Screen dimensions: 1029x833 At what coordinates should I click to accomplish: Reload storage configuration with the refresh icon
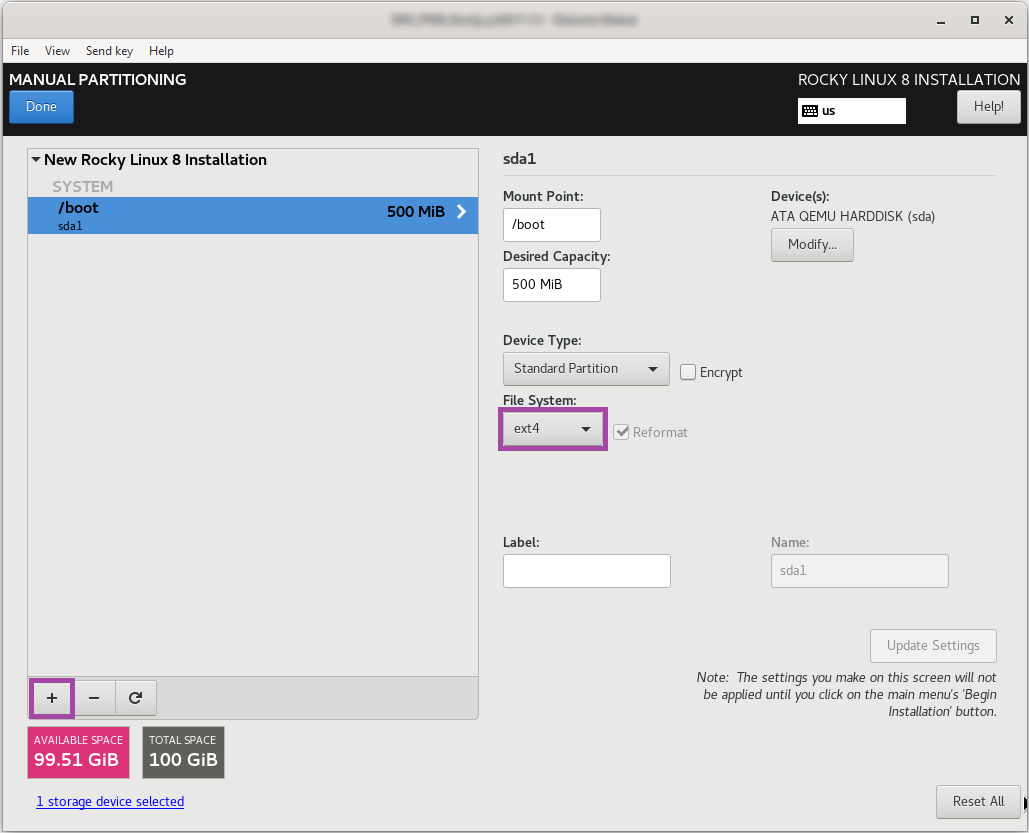(x=135, y=698)
